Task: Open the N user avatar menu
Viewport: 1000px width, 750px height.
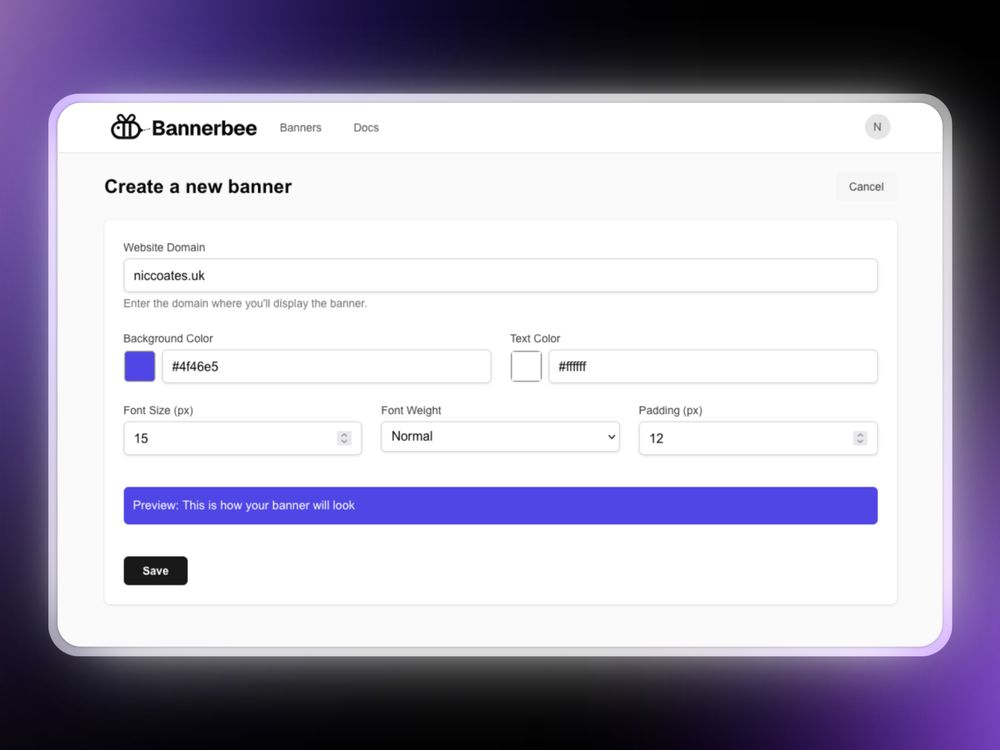Action: tap(877, 127)
